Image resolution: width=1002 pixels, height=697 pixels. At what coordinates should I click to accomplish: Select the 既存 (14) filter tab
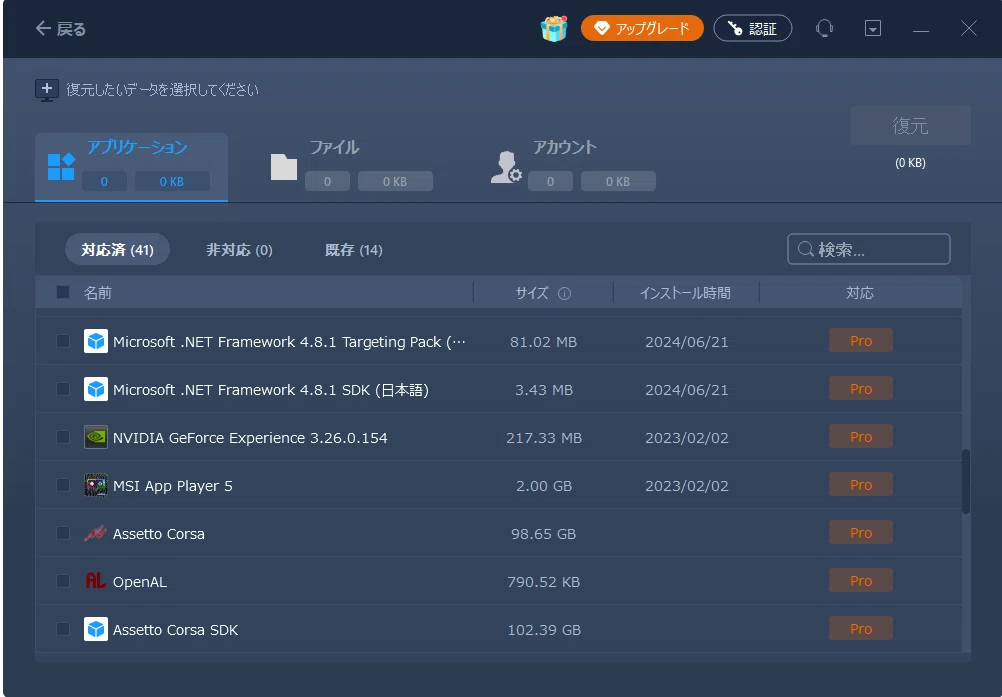pyautogui.click(x=353, y=250)
